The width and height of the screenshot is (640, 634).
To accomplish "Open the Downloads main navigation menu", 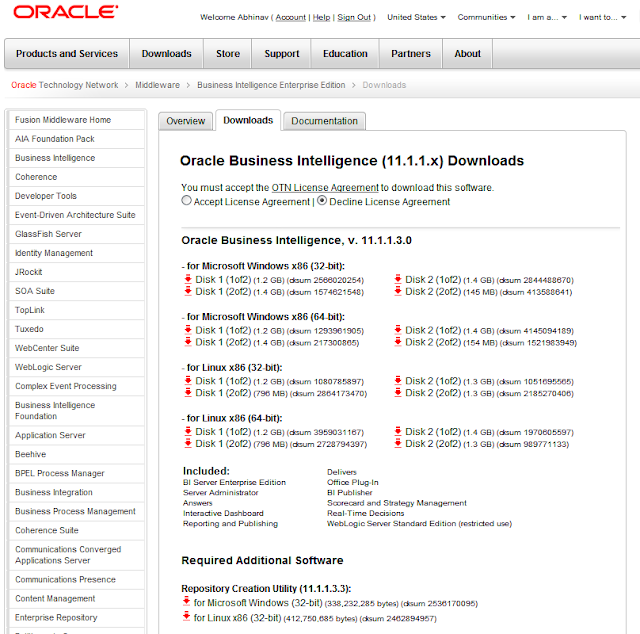I will coord(167,53).
